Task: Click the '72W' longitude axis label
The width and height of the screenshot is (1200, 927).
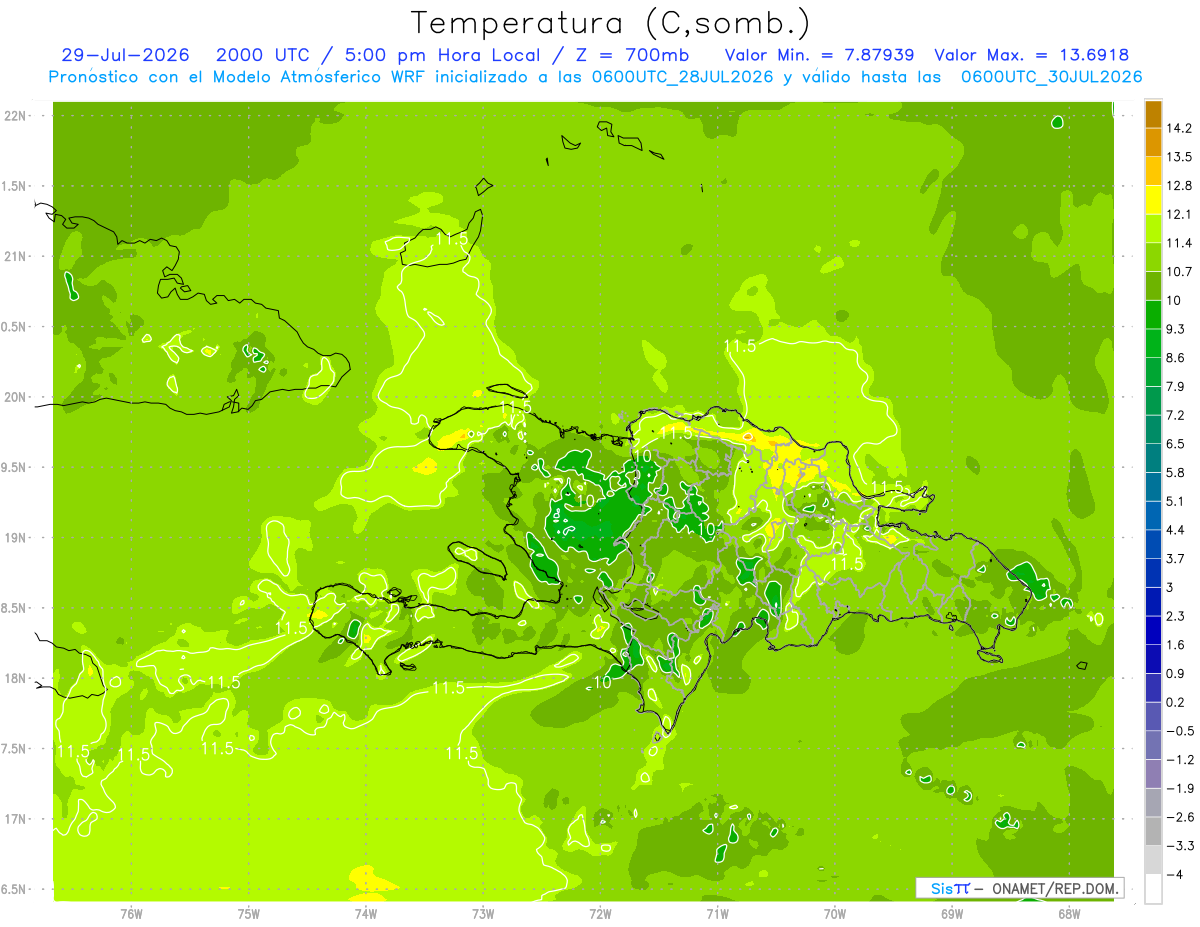Action: (600, 913)
